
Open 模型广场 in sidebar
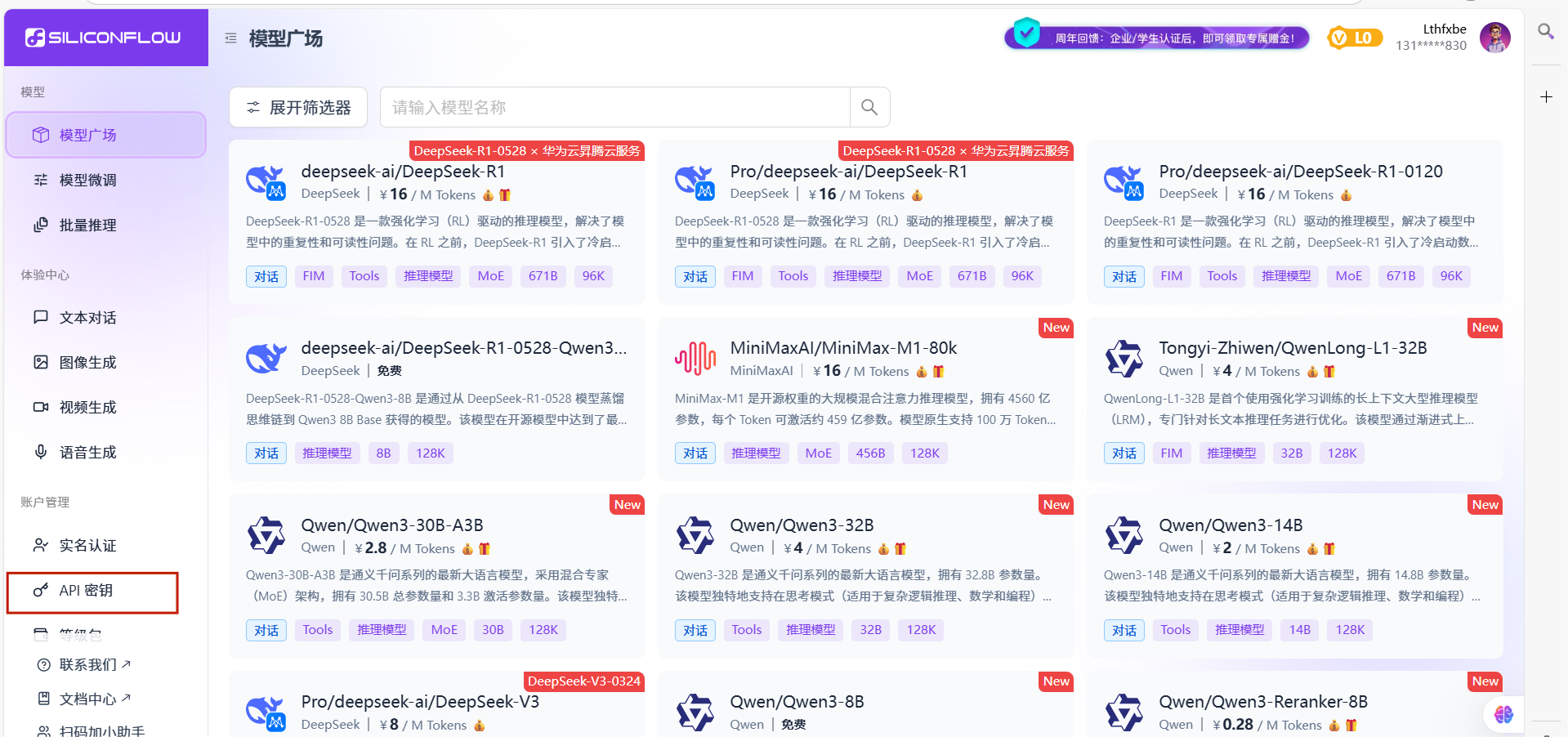pos(105,135)
